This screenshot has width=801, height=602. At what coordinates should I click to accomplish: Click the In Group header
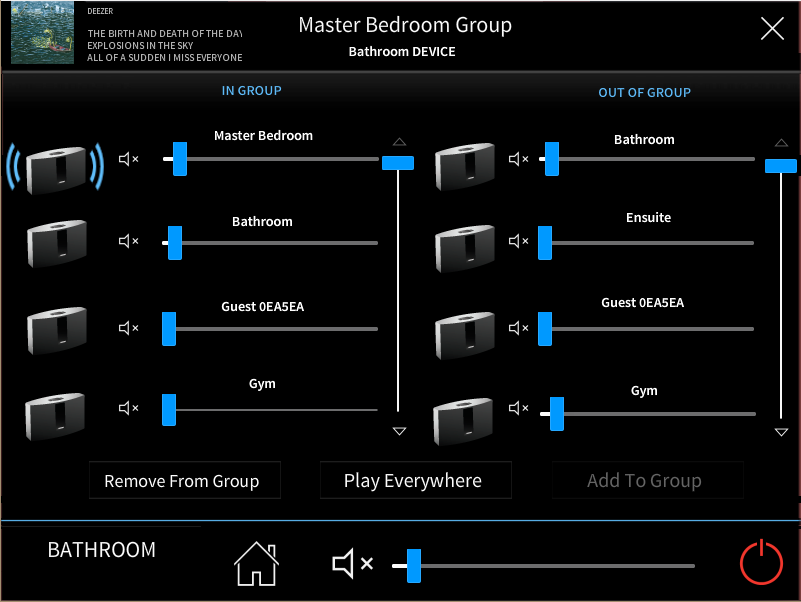[251, 91]
